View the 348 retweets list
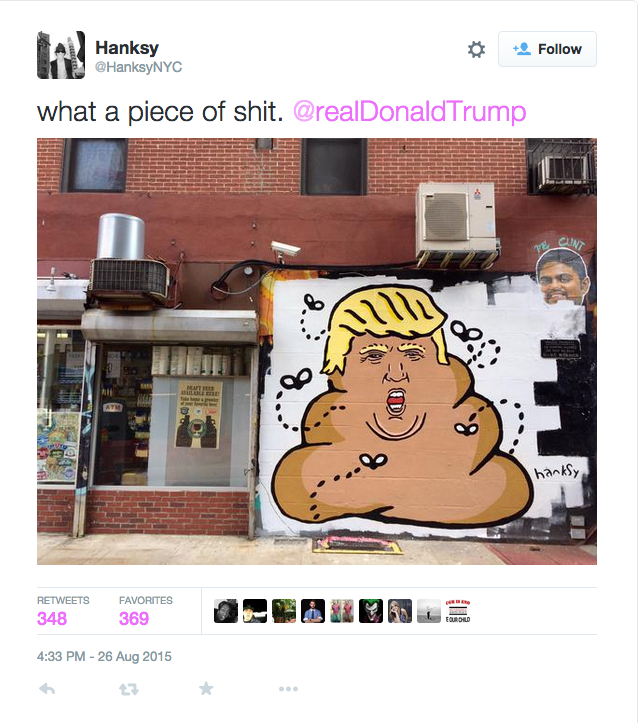Image resolution: width=638 pixels, height=723 pixels. (63, 611)
